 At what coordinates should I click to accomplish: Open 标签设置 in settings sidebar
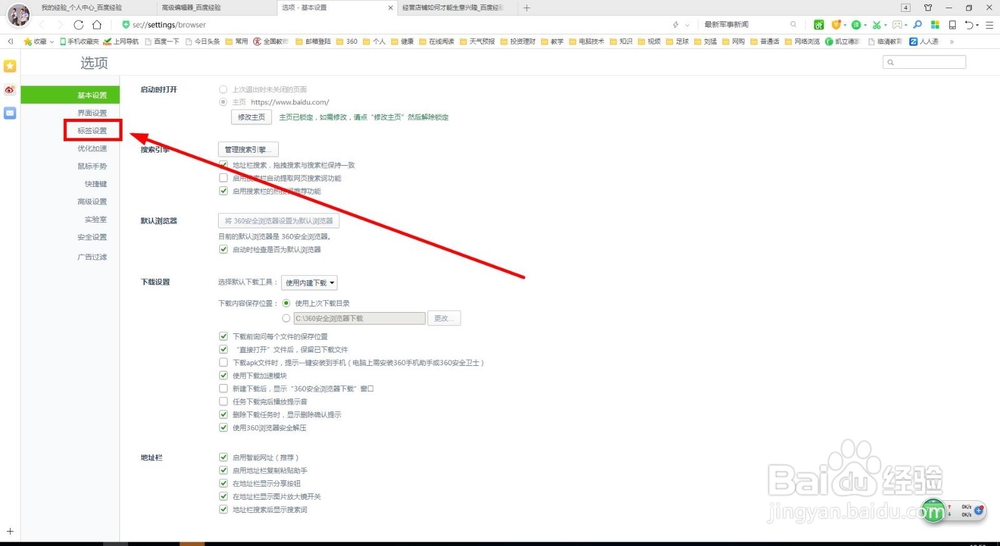point(92,131)
